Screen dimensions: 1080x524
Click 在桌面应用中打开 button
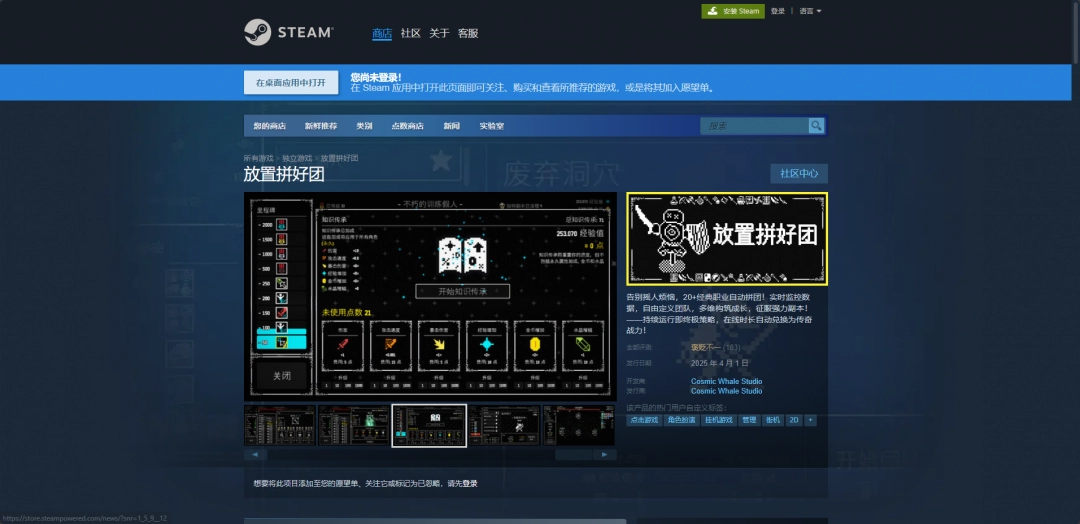tap(290, 82)
